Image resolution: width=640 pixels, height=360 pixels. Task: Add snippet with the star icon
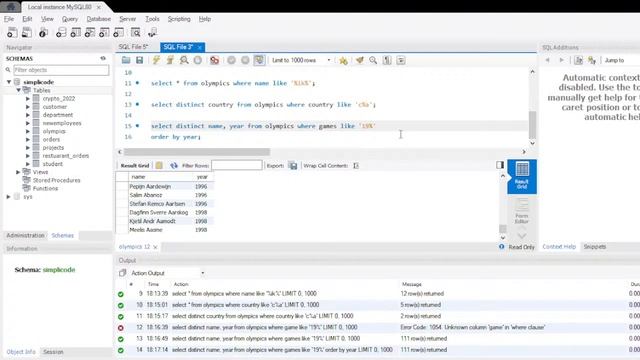point(343,60)
